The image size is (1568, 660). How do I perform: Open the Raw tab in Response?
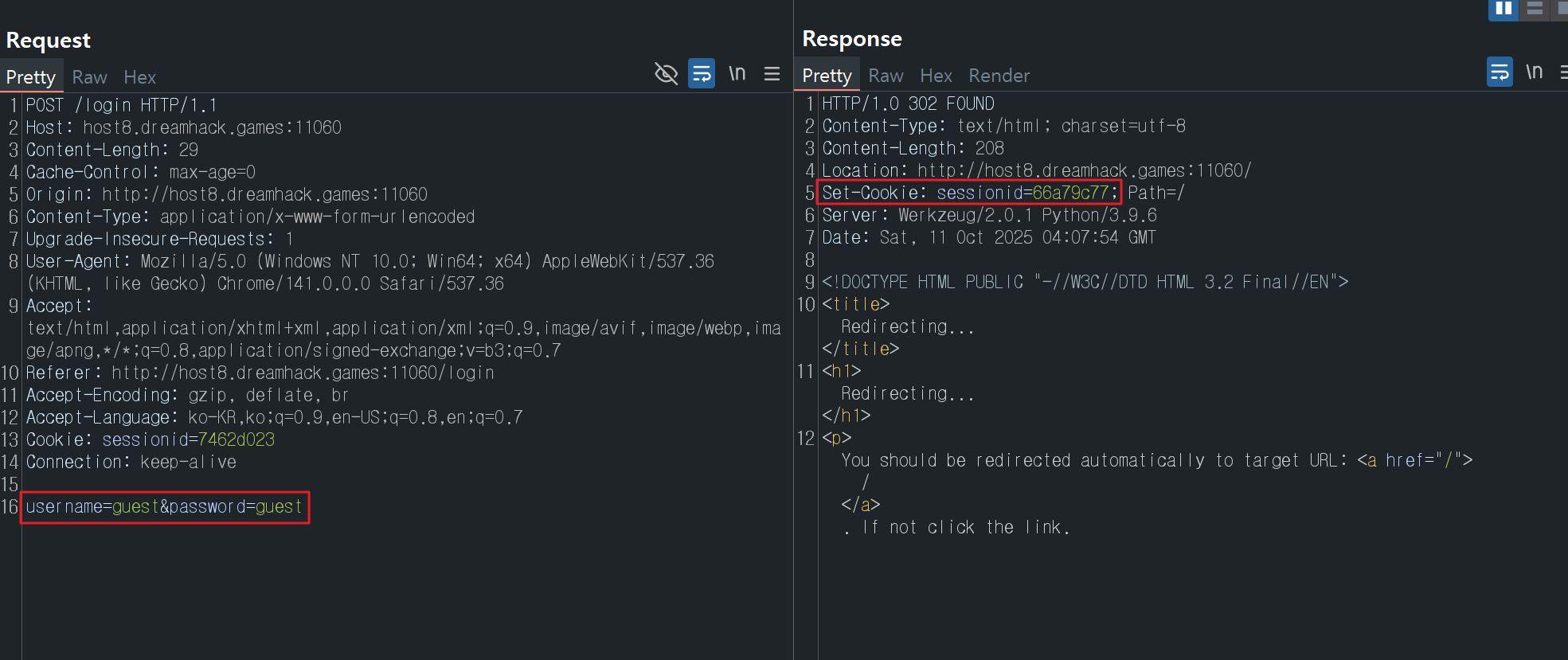tap(886, 76)
